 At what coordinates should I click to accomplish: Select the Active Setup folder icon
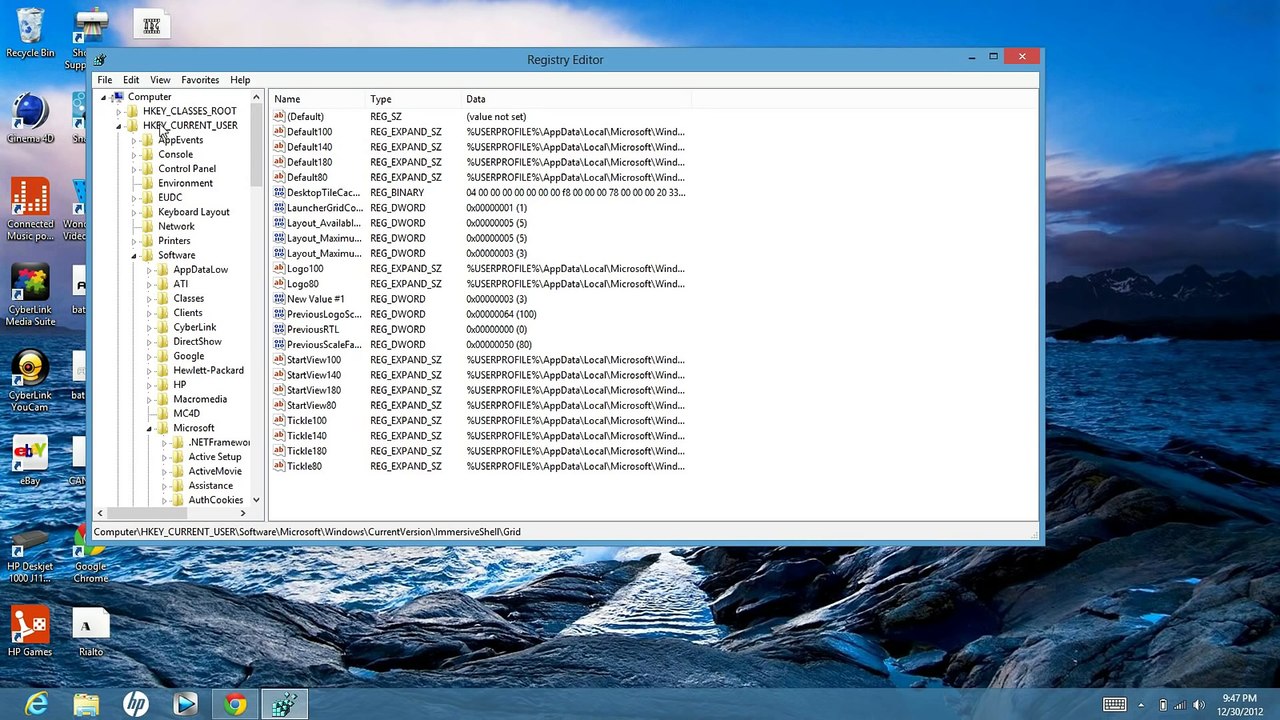178,457
